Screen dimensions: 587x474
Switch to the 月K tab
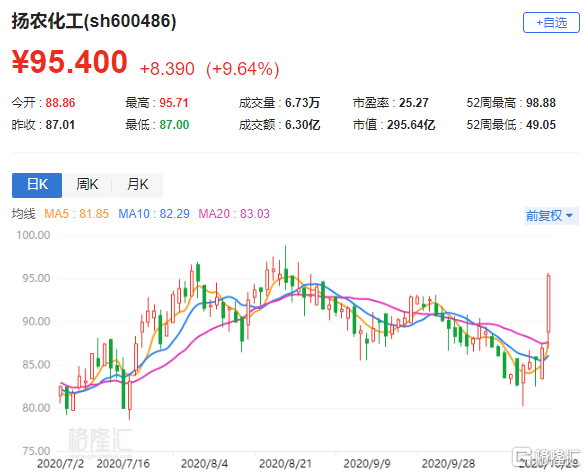137,185
